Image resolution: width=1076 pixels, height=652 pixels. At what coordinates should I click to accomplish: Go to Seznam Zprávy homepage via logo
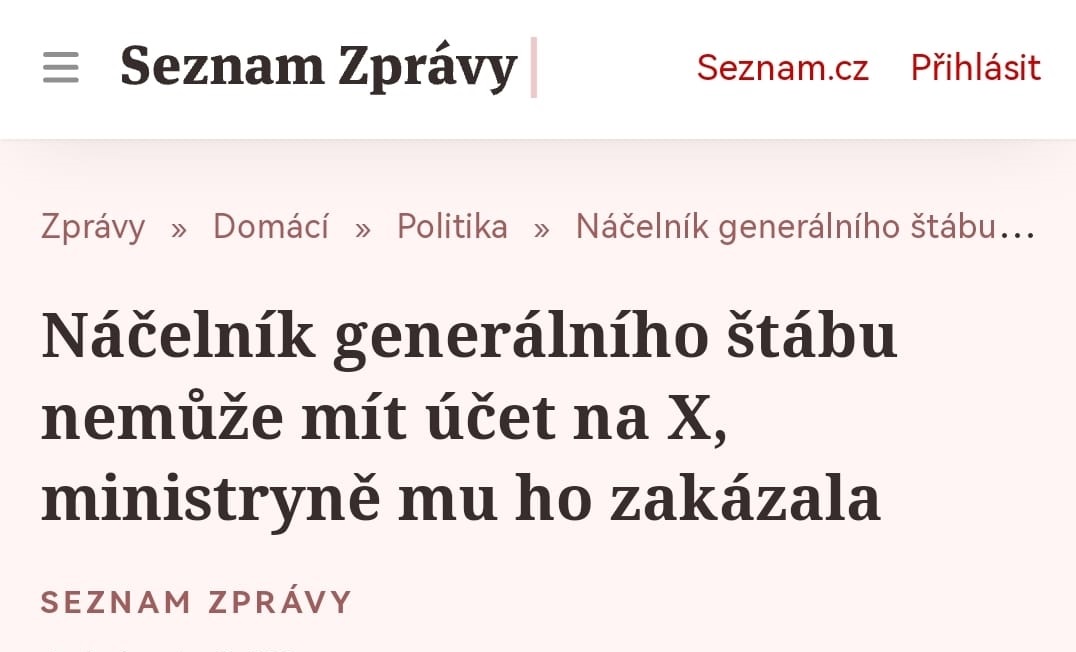coord(318,67)
